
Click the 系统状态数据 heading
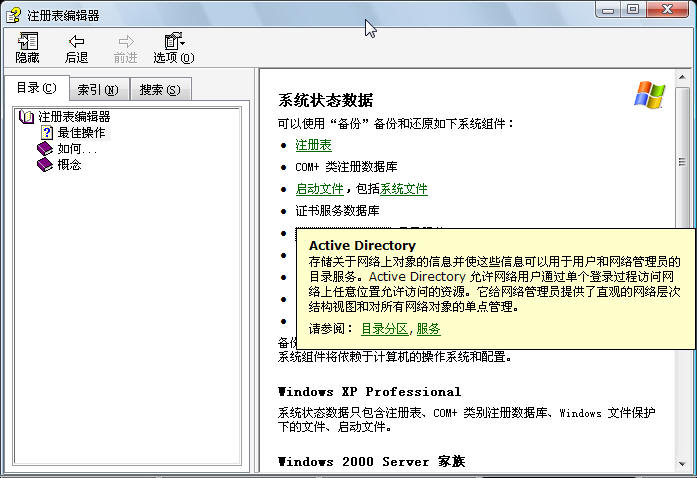(325, 100)
